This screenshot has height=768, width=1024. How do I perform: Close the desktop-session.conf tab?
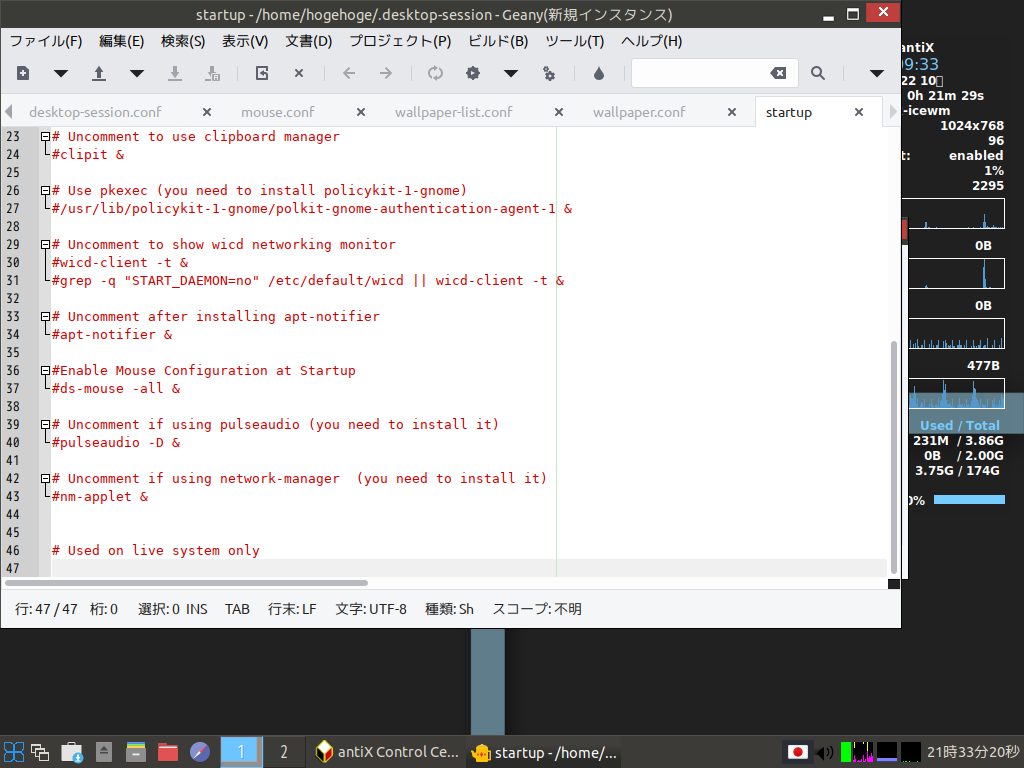206,112
